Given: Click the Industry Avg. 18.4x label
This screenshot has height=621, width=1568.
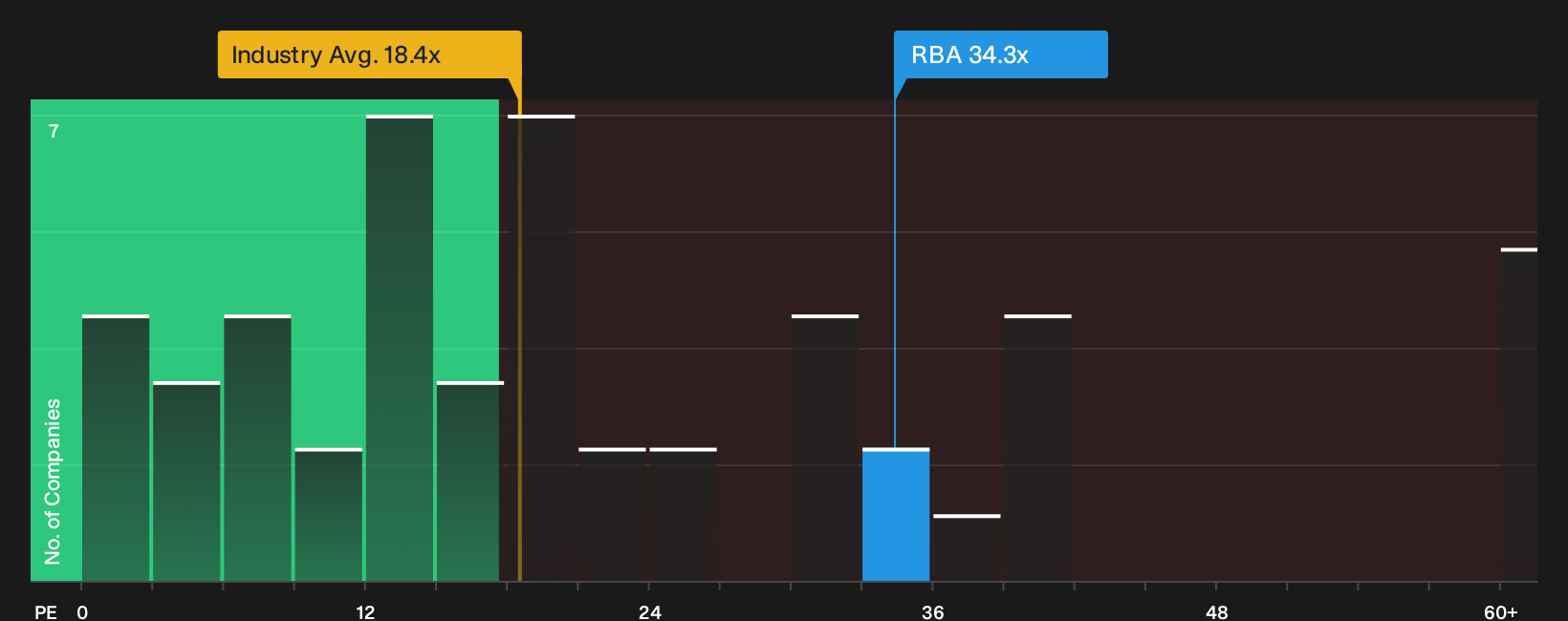Looking at the screenshot, I should [369, 54].
